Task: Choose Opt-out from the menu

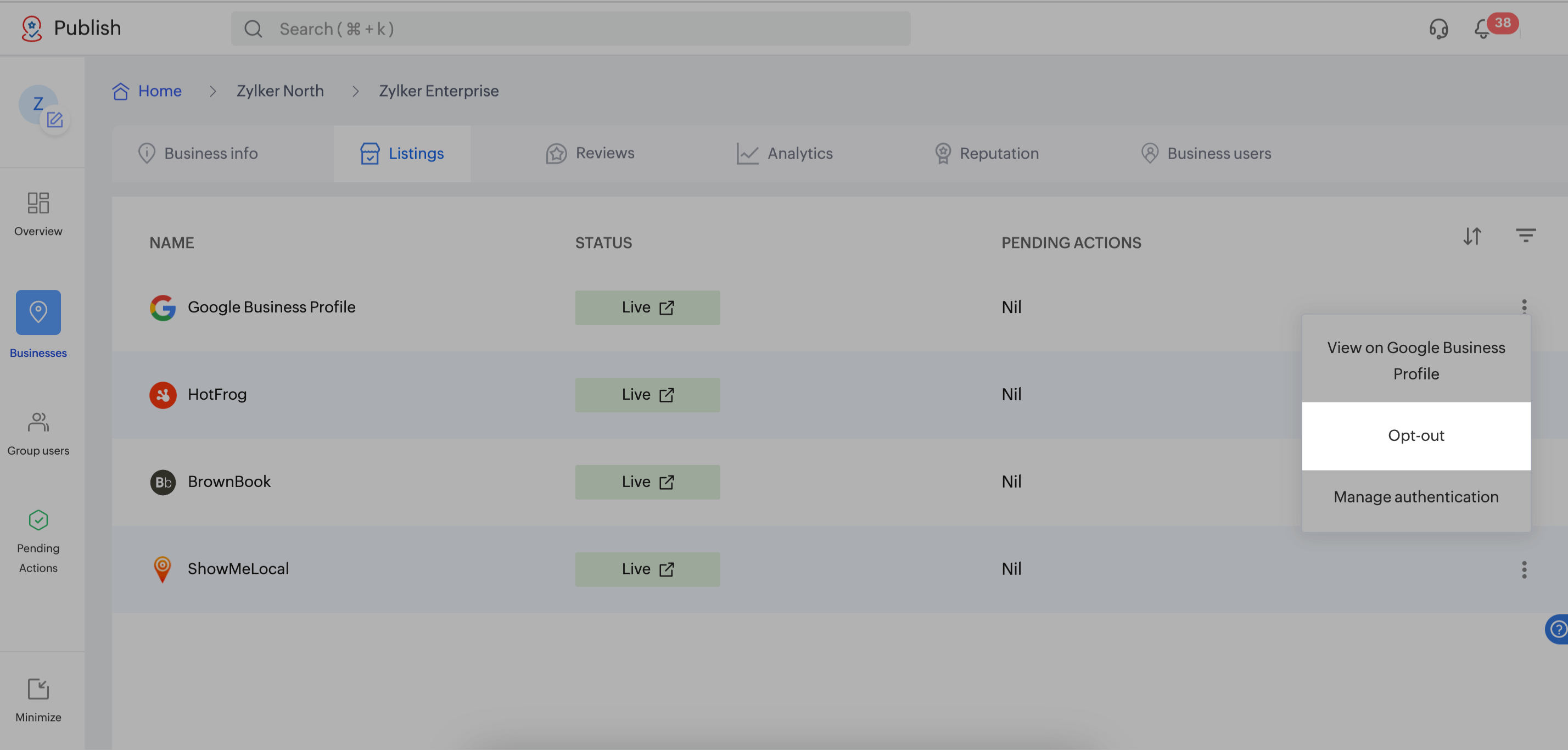Action: coord(1416,436)
